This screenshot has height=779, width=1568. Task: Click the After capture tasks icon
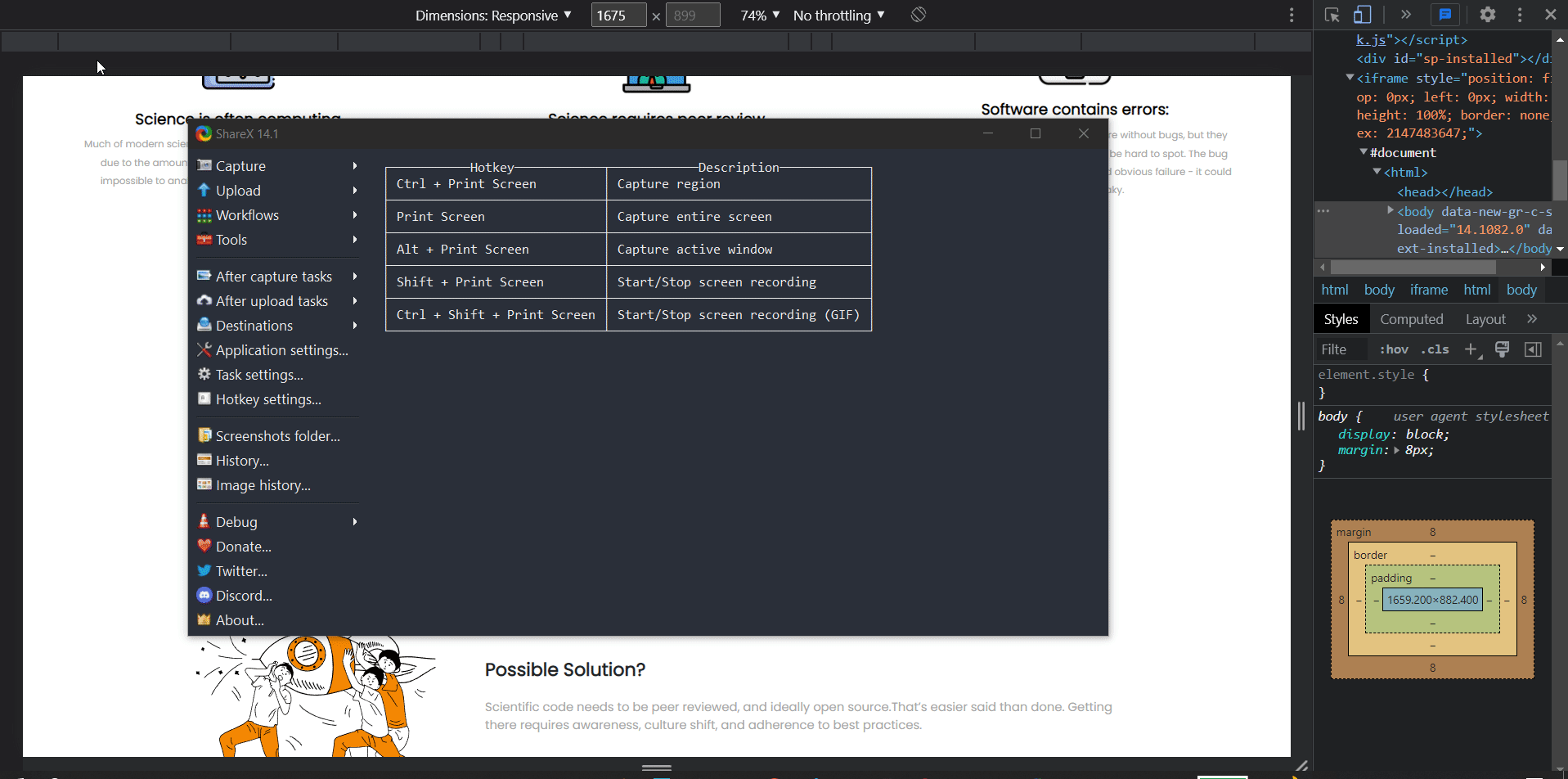(x=204, y=276)
